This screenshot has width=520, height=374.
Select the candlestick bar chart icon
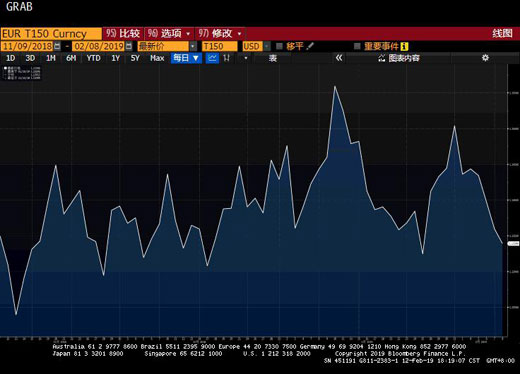coord(227,58)
